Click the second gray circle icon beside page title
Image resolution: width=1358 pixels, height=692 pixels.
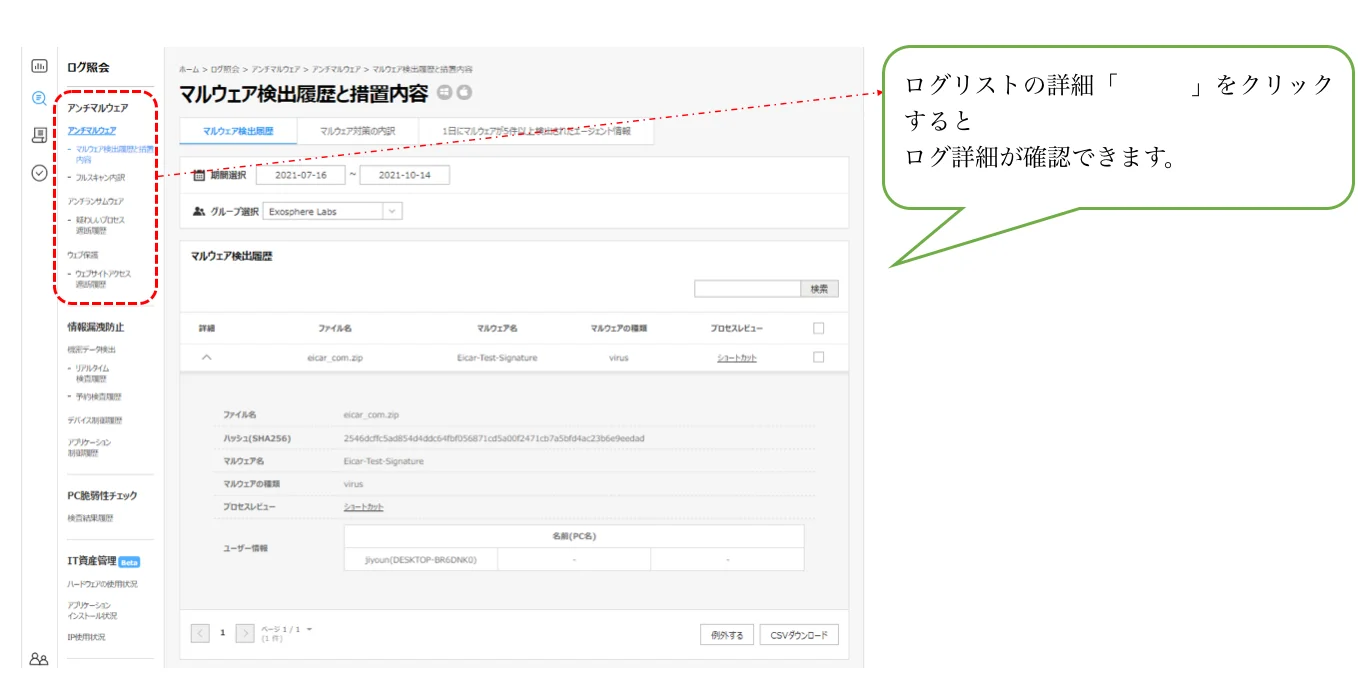tap(464, 93)
